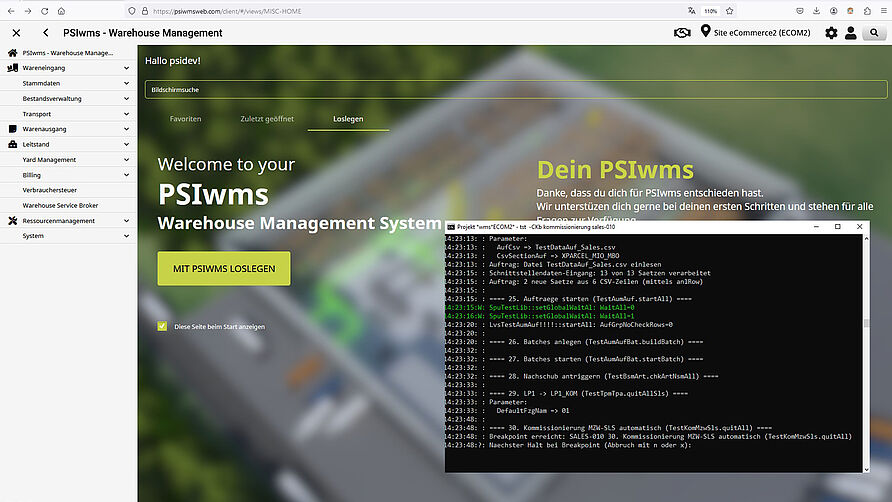Open the browser hamburger menu
892x502 pixels.
[883, 11]
